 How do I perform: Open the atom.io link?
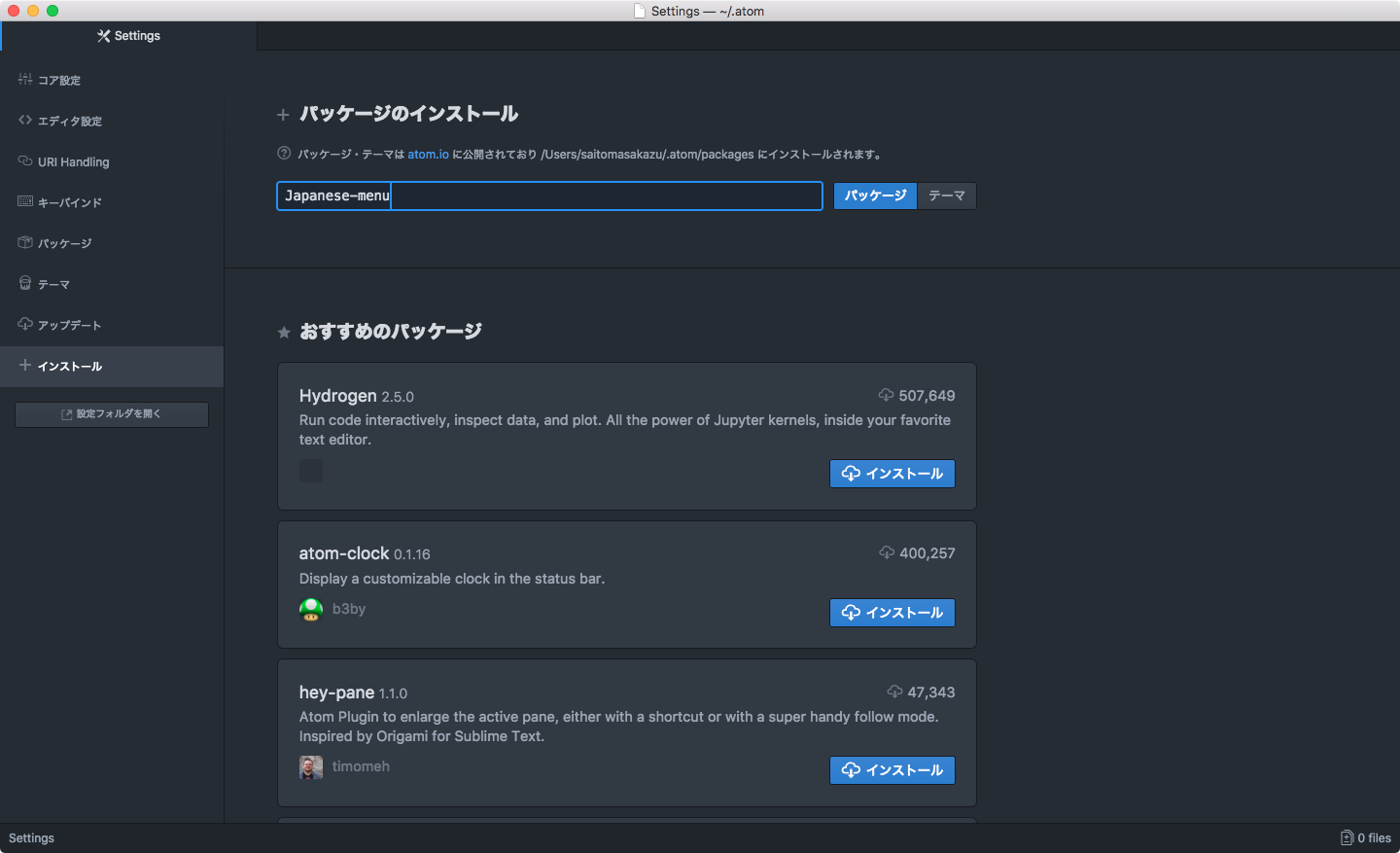[428, 155]
